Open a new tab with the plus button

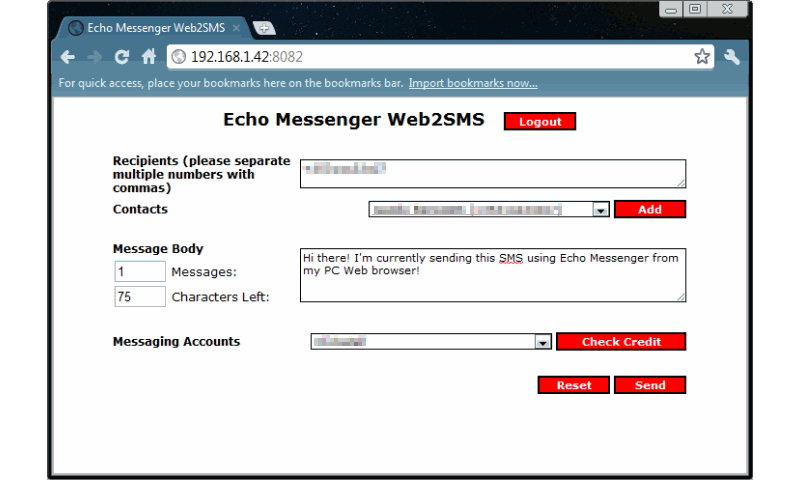264,29
